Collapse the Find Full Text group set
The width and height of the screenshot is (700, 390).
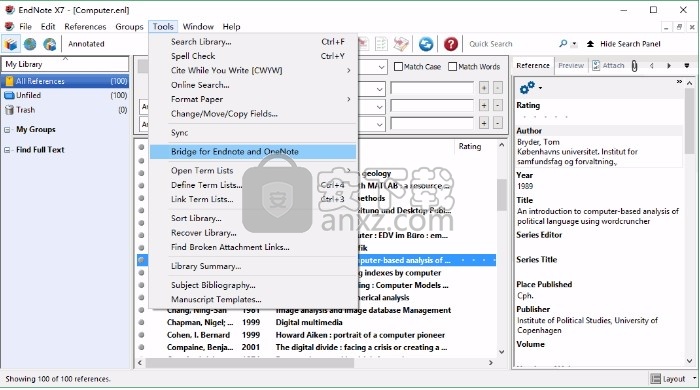(x=7, y=150)
